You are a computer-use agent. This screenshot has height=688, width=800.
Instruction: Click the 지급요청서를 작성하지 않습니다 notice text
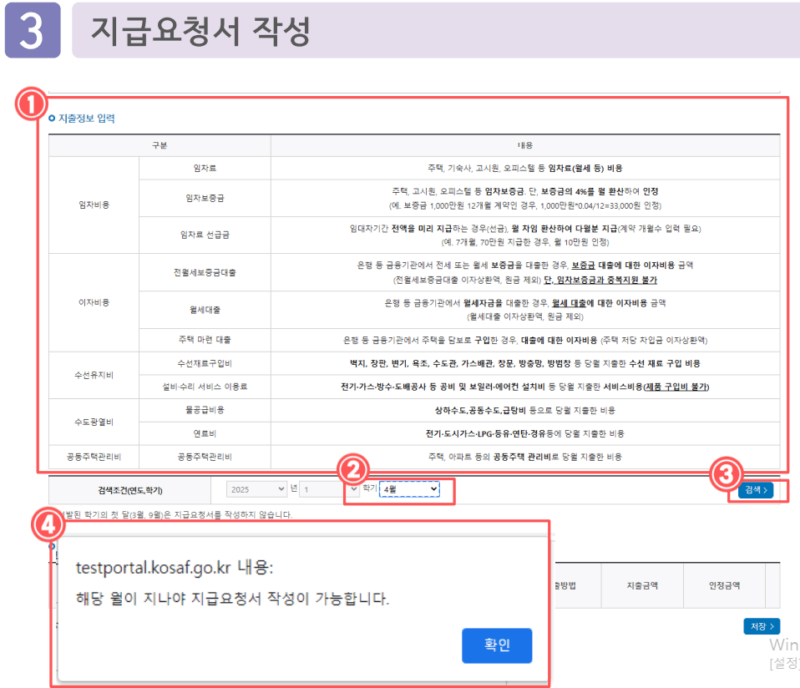(233, 515)
